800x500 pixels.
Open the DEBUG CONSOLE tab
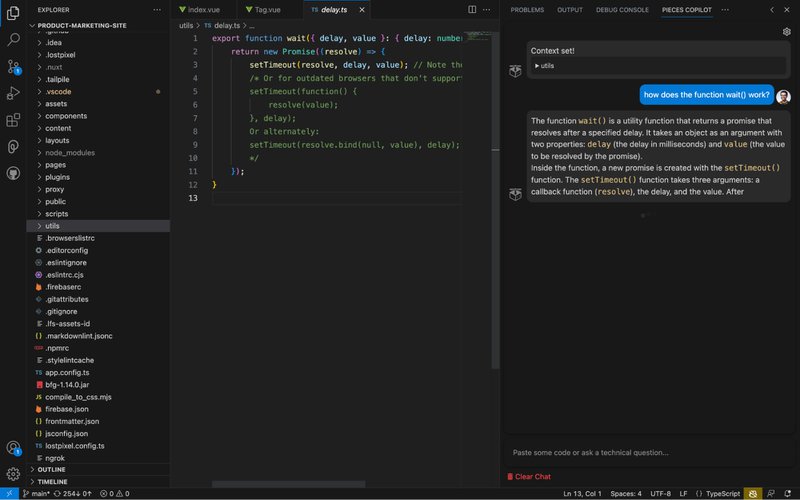tap(622, 10)
